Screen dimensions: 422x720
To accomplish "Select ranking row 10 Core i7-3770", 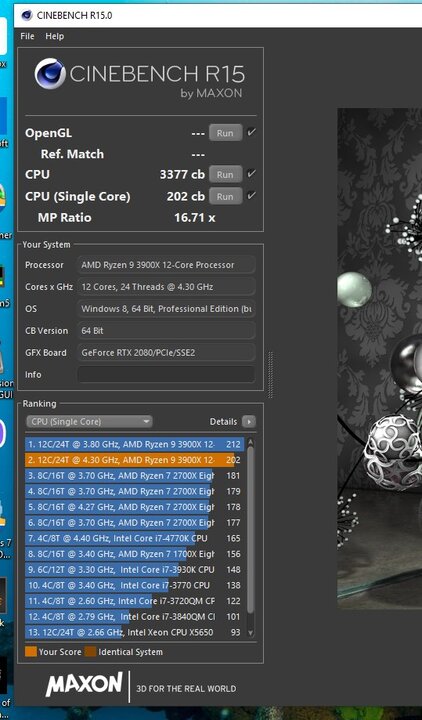I will point(135,585).
